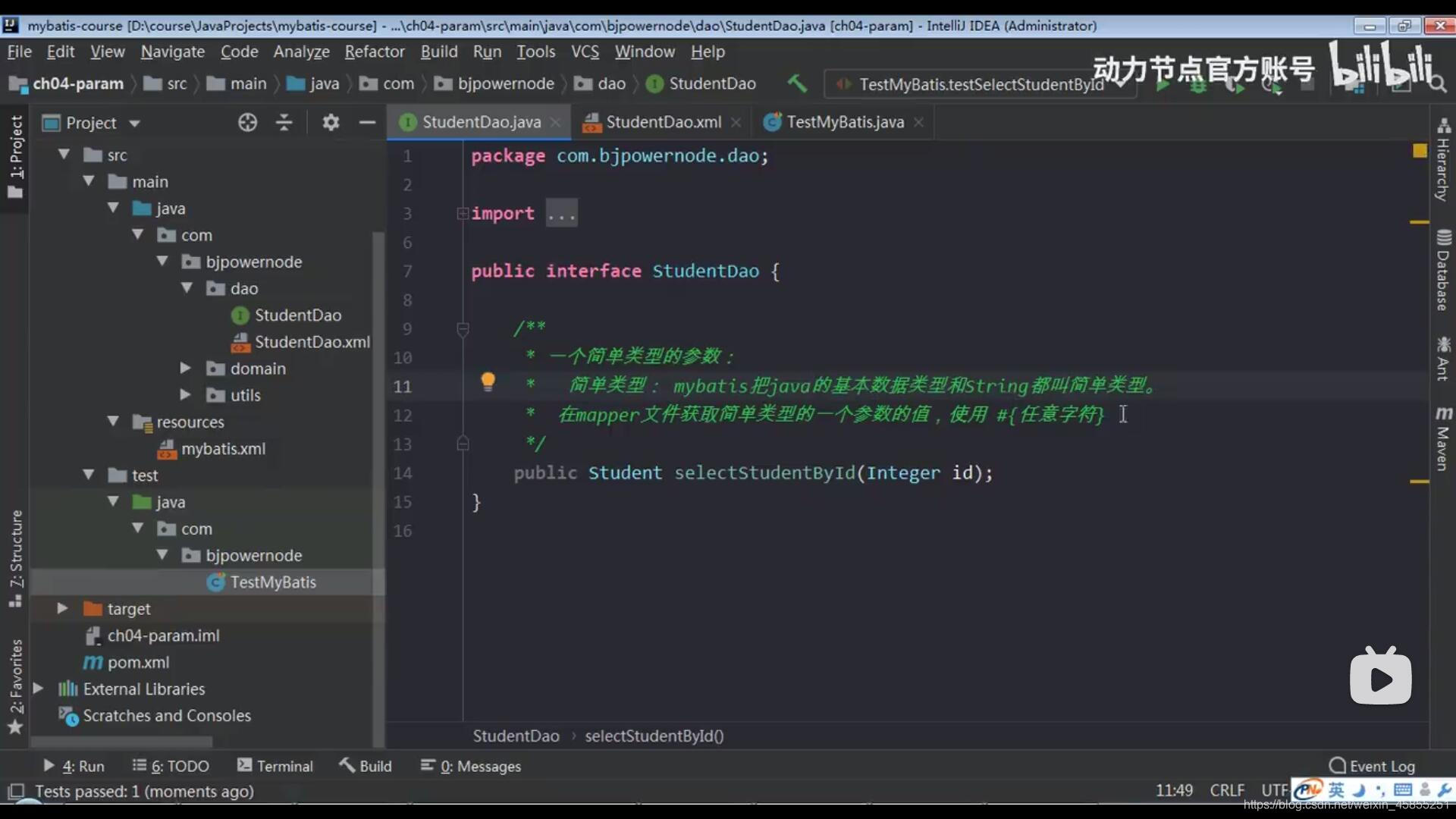Open the 6: TODO tool window
The width and height of the screenshot is (1456, 819).
point(171,766)
